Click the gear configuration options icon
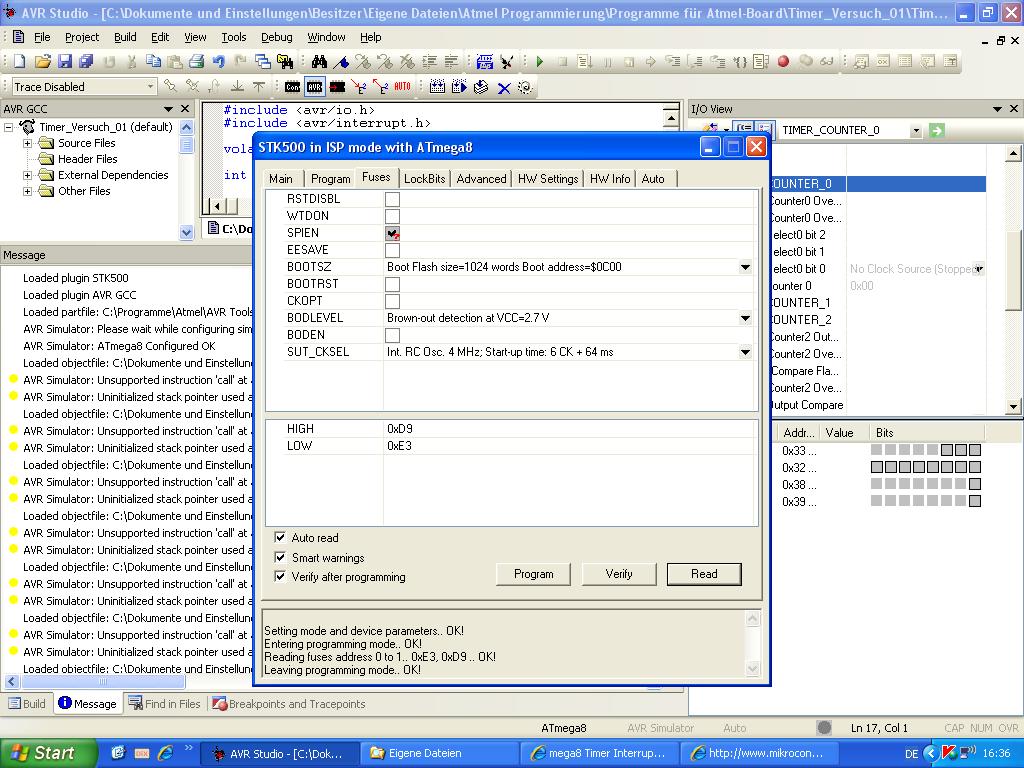The image size is (1024, 768). (525, 87)
